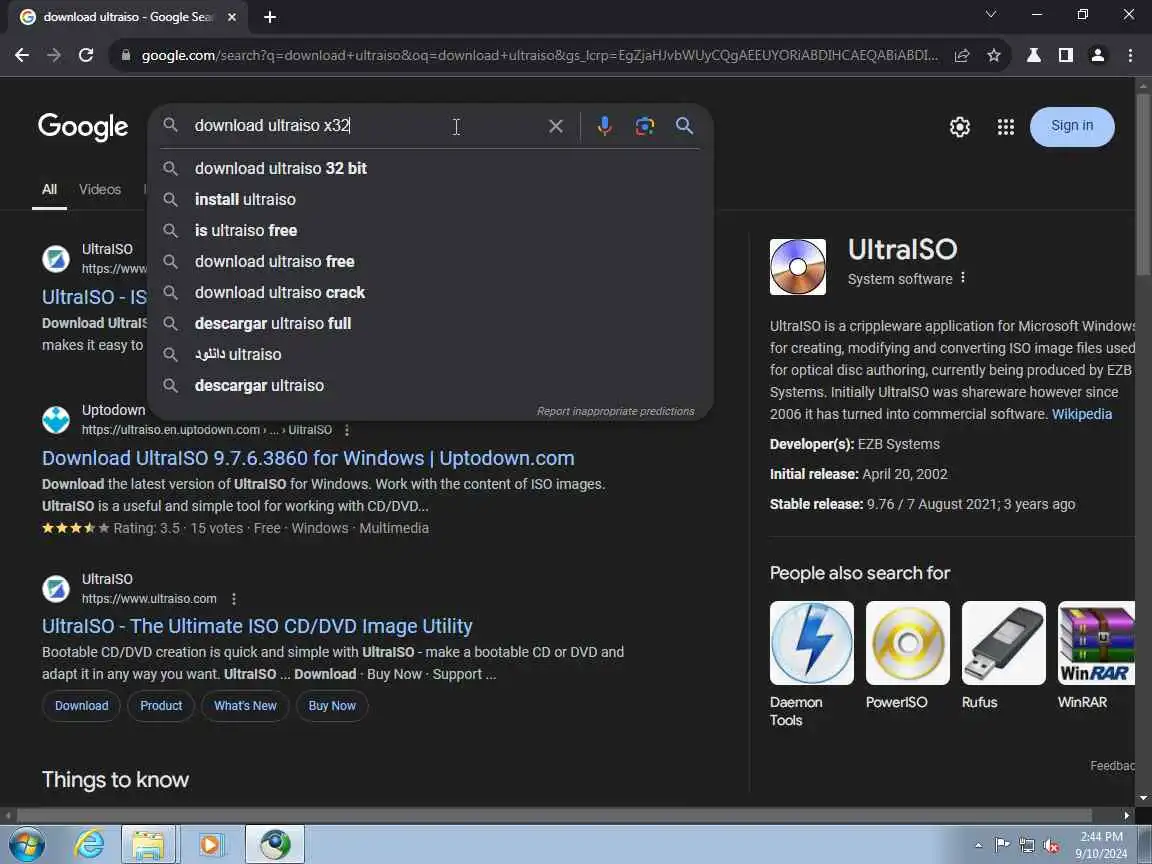Screen dimensions: 1152x864
Task: Select suggestion 'download ultraiso 32 bit'
Action: [430, 168]
